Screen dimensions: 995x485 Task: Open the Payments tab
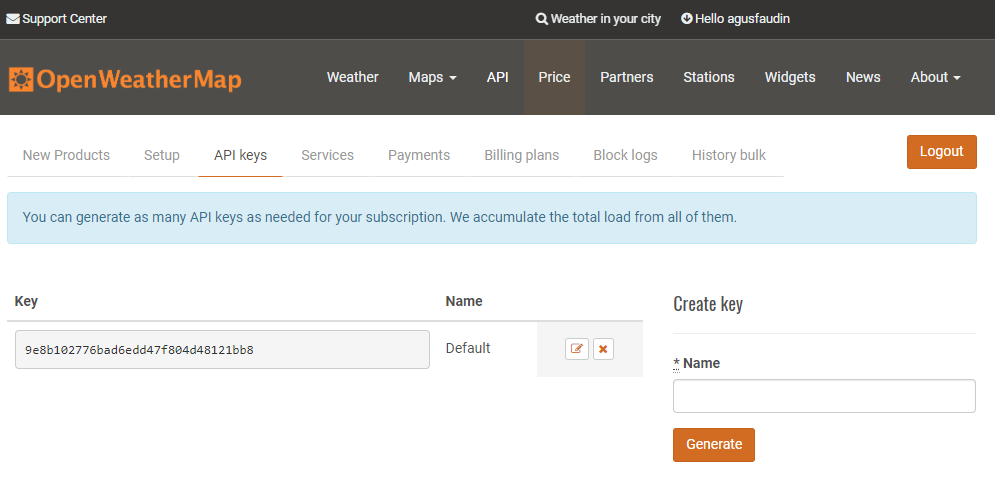[419, 156]
